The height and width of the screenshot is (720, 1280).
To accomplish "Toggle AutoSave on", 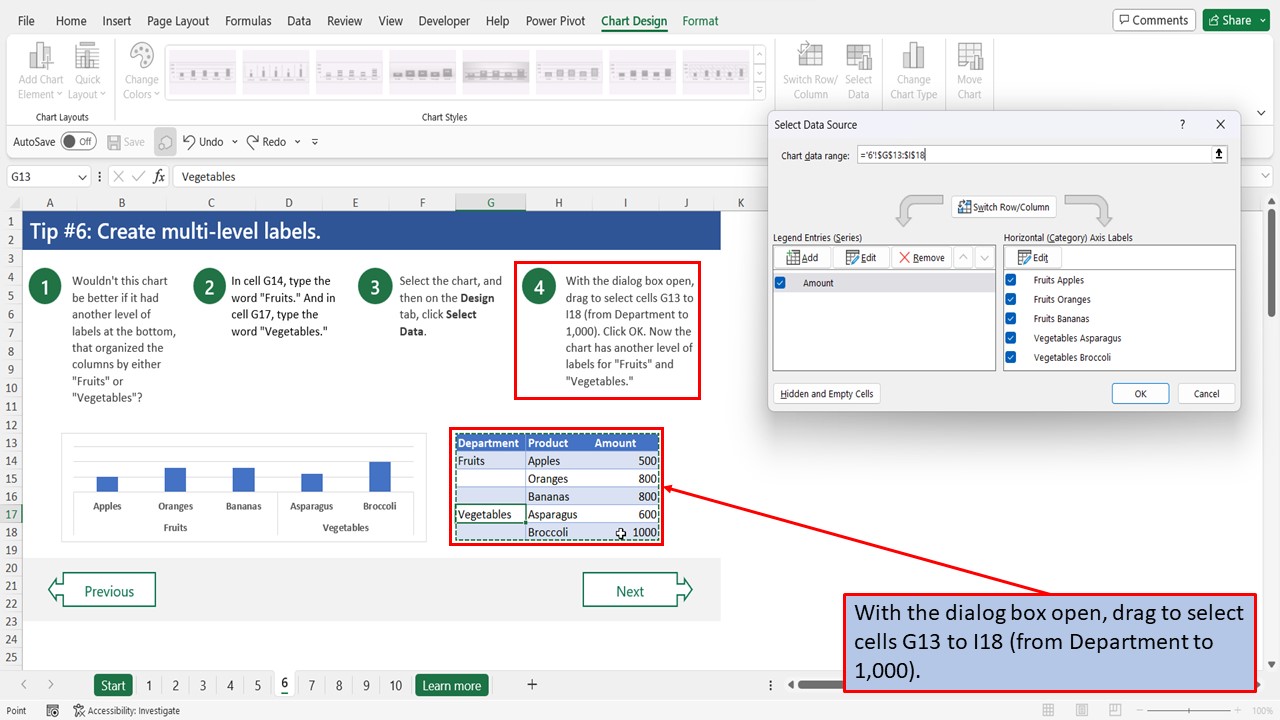I will (80, 141).
